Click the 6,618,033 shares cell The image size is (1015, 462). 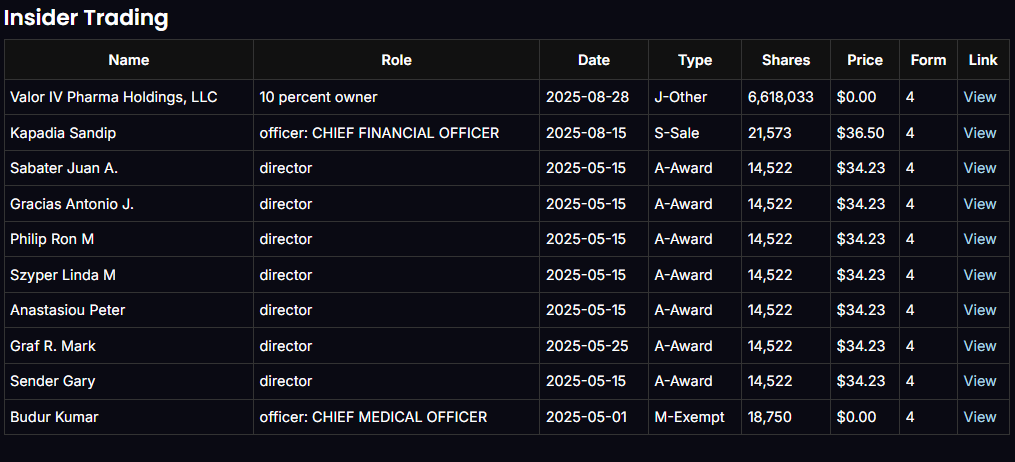(x=780, y=97)
